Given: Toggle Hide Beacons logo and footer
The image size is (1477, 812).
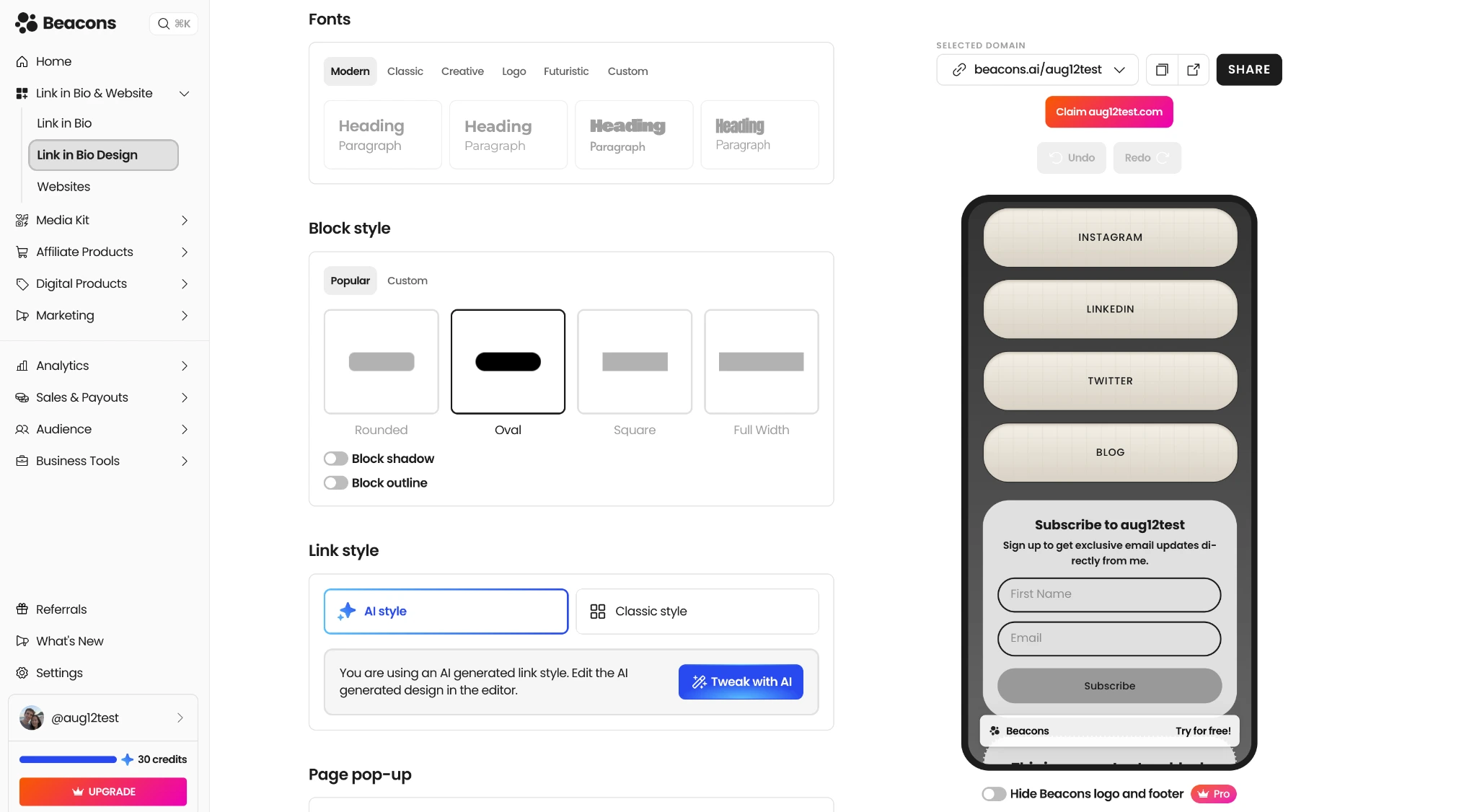Looking at the screenshot, I should coord(994,794).
